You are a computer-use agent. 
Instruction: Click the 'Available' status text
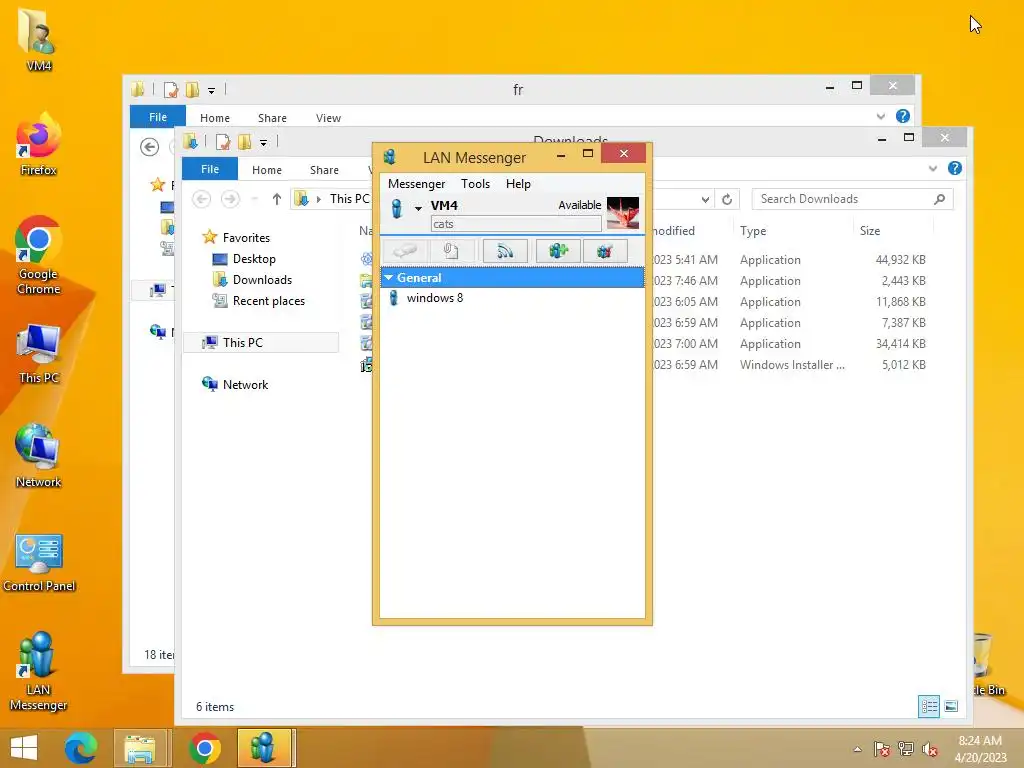tap(579, 205)
